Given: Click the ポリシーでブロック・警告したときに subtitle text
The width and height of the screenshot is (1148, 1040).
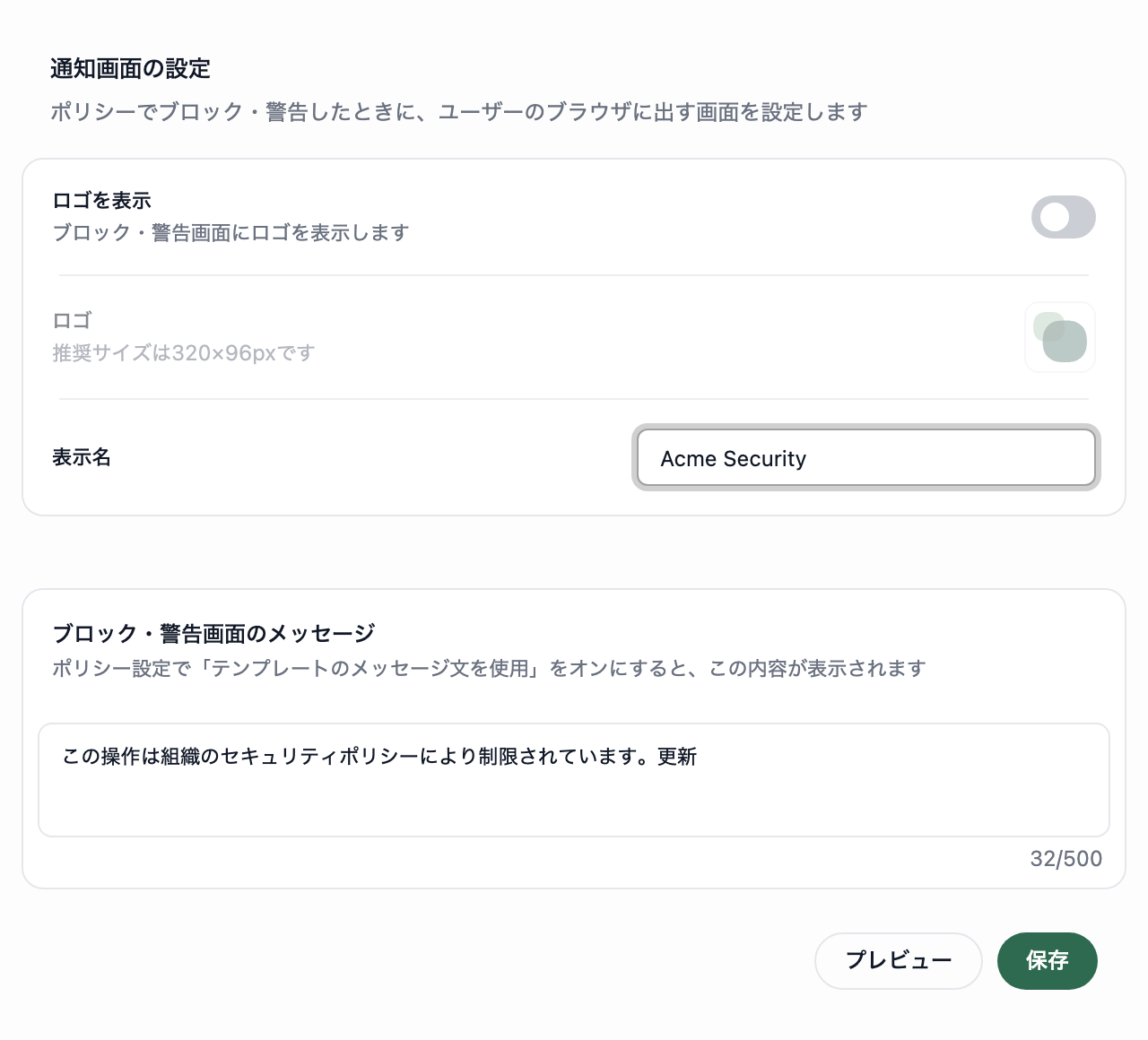Looking at the screenshot, I should [x=459, y=112].
